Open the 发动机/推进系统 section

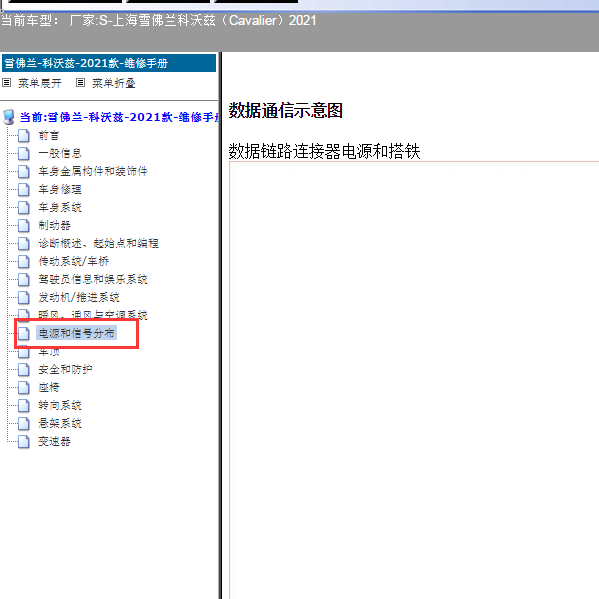click(x=79, y=297)
